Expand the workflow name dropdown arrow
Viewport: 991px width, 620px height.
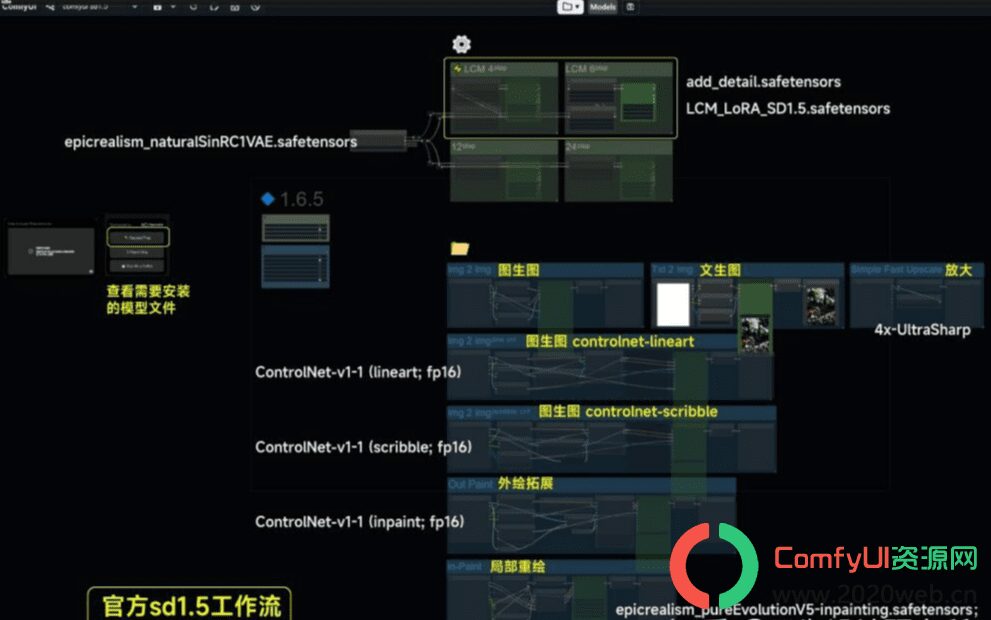[135, 7]
